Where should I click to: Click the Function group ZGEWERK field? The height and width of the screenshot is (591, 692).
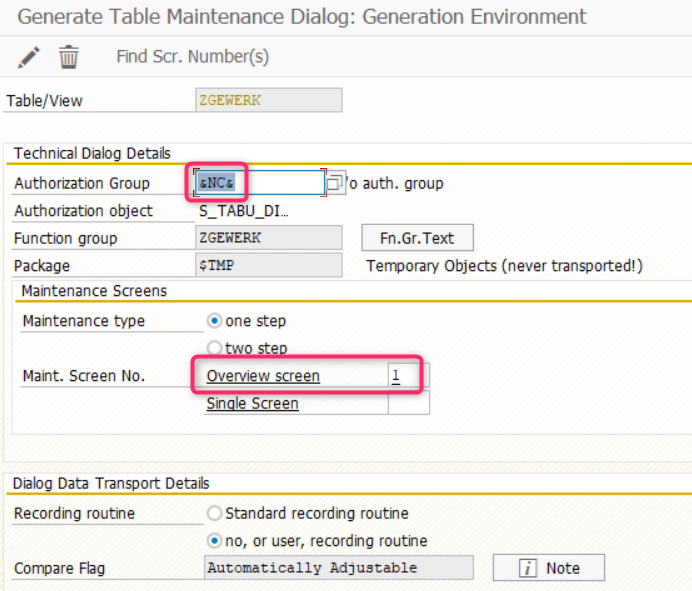click(x=269, y=238)
